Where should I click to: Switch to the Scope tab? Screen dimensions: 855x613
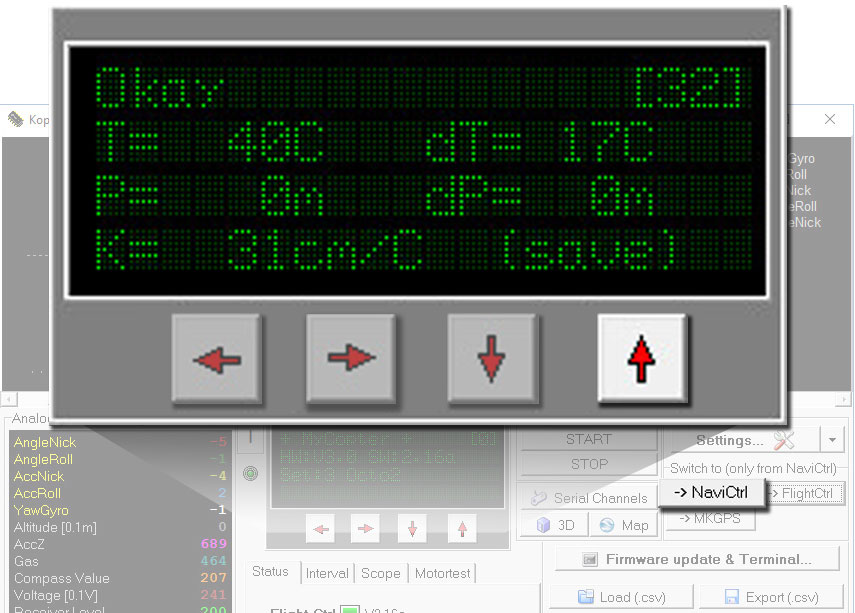[x=380, y=573]
